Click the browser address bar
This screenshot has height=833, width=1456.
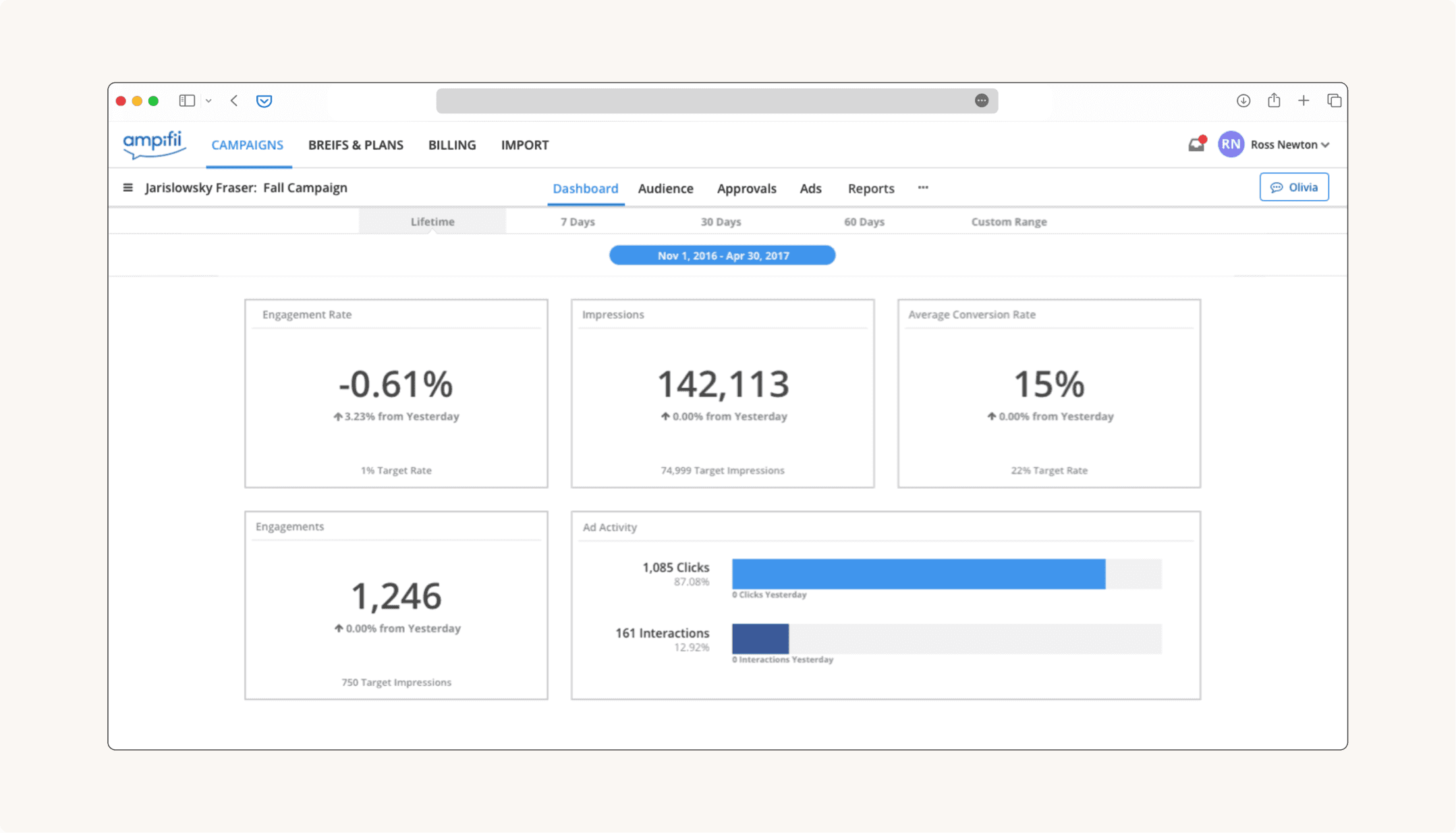[x=717, y=100]
